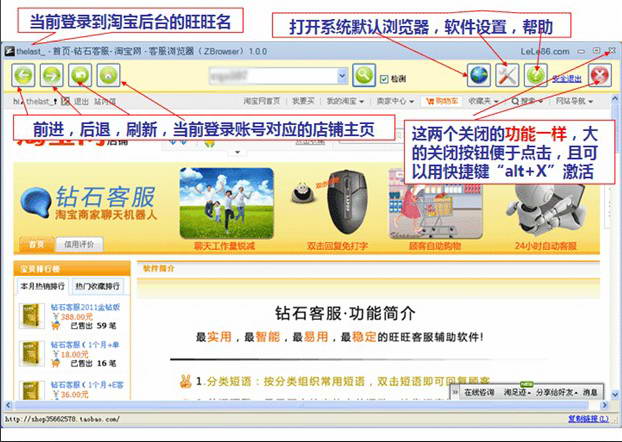
Task: Switch to the 首页 shop tab
Action: (x=36, y=244)
